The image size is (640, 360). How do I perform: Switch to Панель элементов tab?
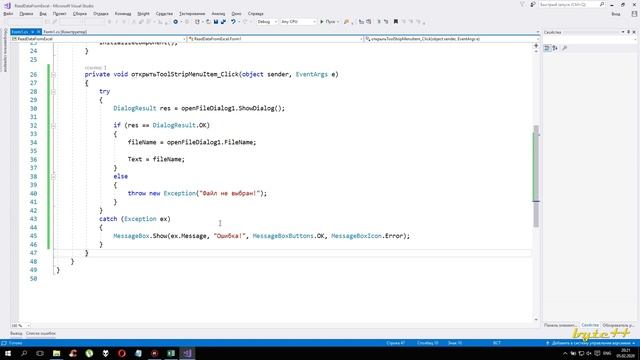click(x=560, y=325)
